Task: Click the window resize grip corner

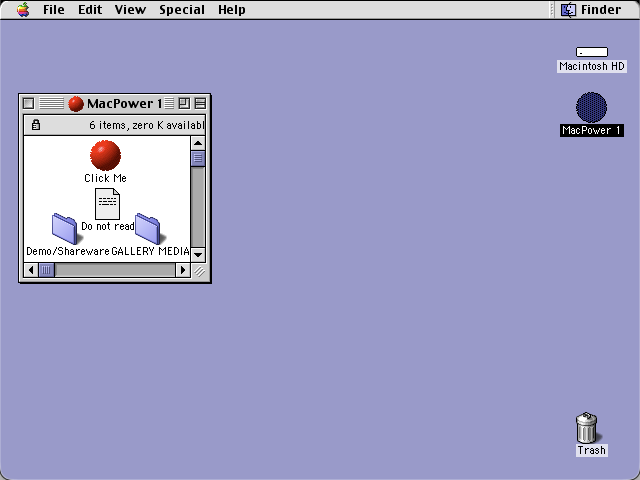Action: tap(199, 271)
